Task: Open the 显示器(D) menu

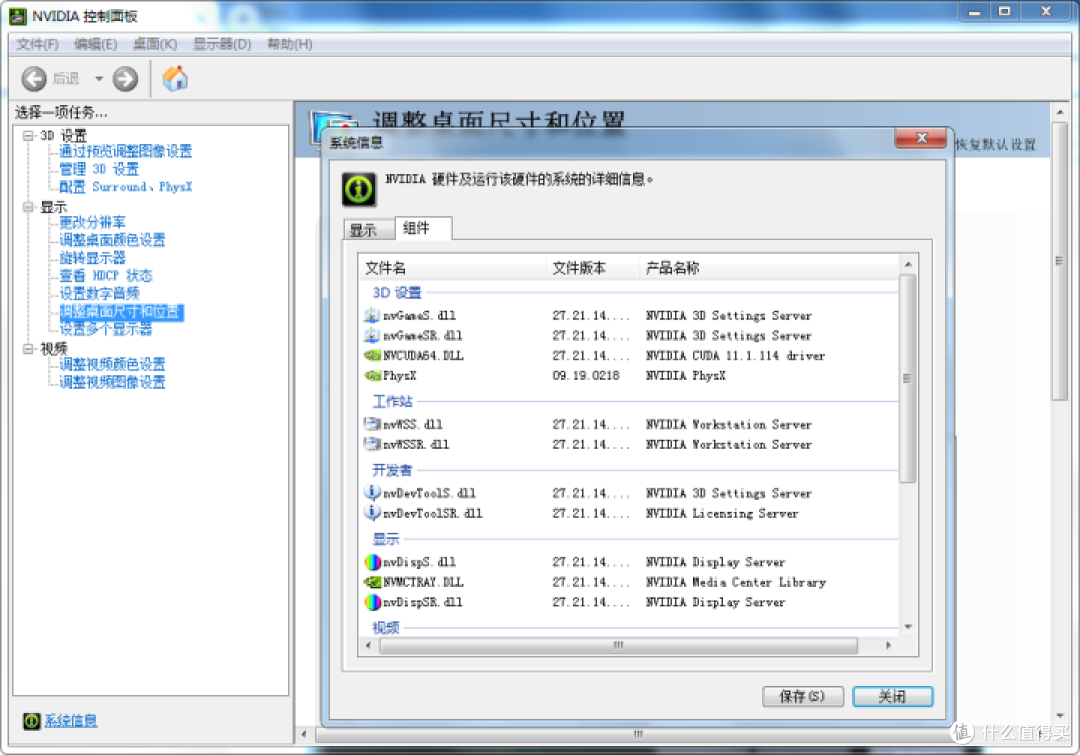Action: tap(222, 45)
